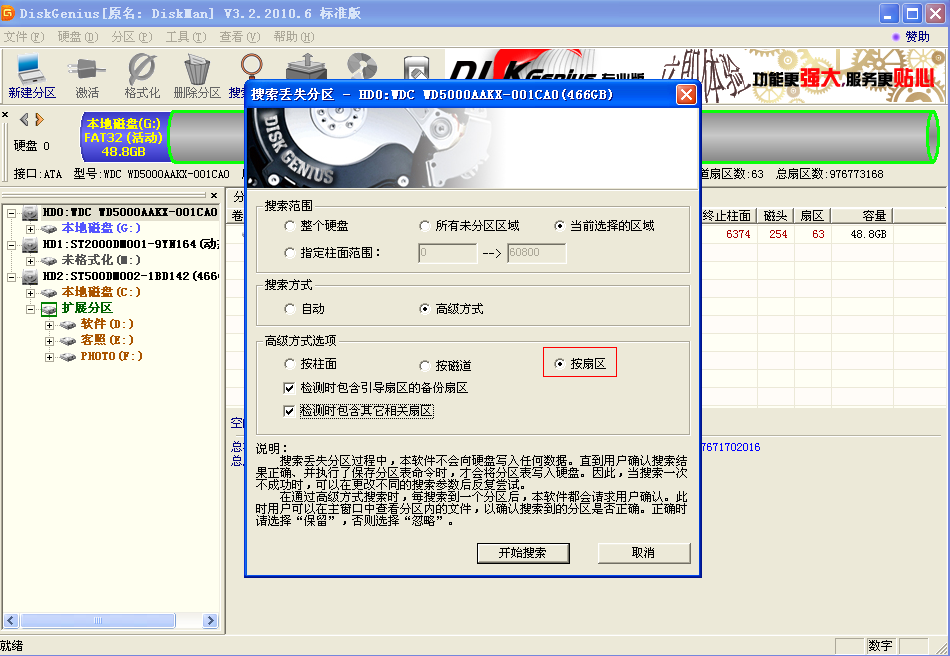
Task: Select the 客照 (E:) partition in tree
Action: coord(107,340)
